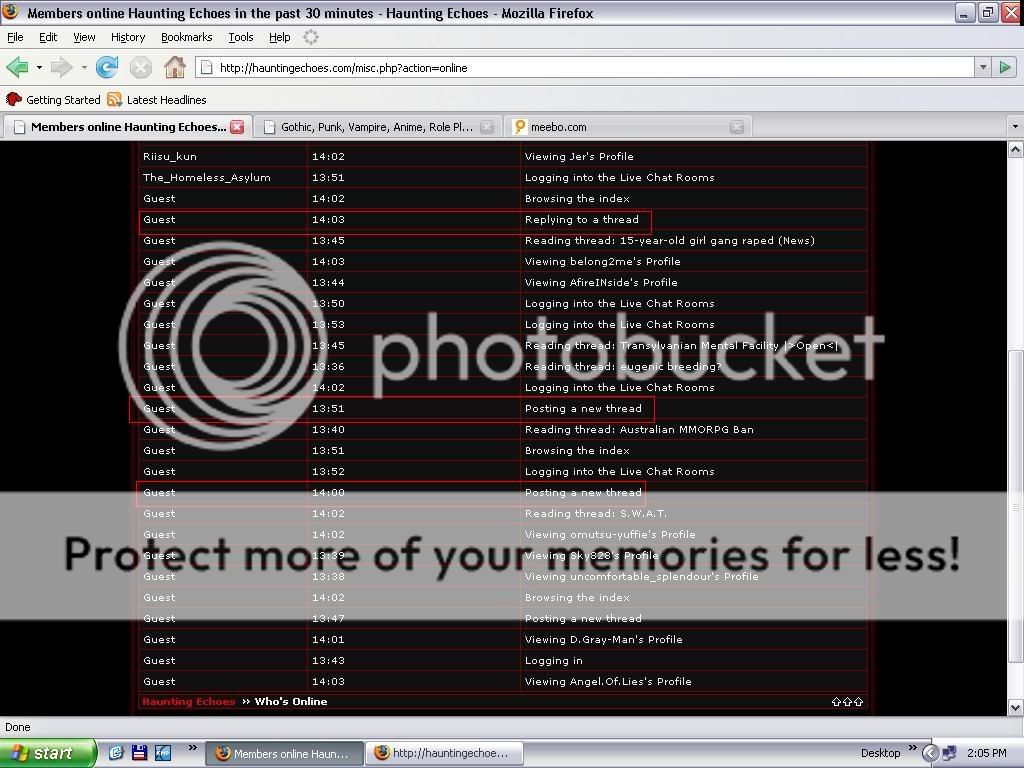Open the back history dropdown arrow
The height and width of the screenshot is (768, 1024).
pyautogui.click(x=39, y=68)
